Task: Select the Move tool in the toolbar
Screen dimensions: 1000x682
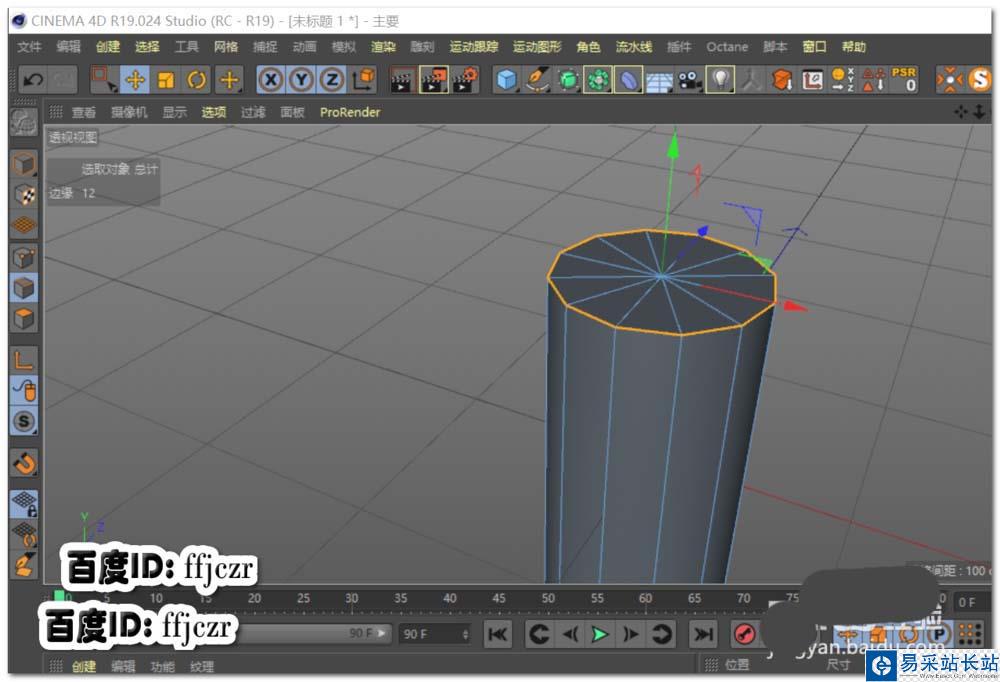Action: click(x=135, y=80)
